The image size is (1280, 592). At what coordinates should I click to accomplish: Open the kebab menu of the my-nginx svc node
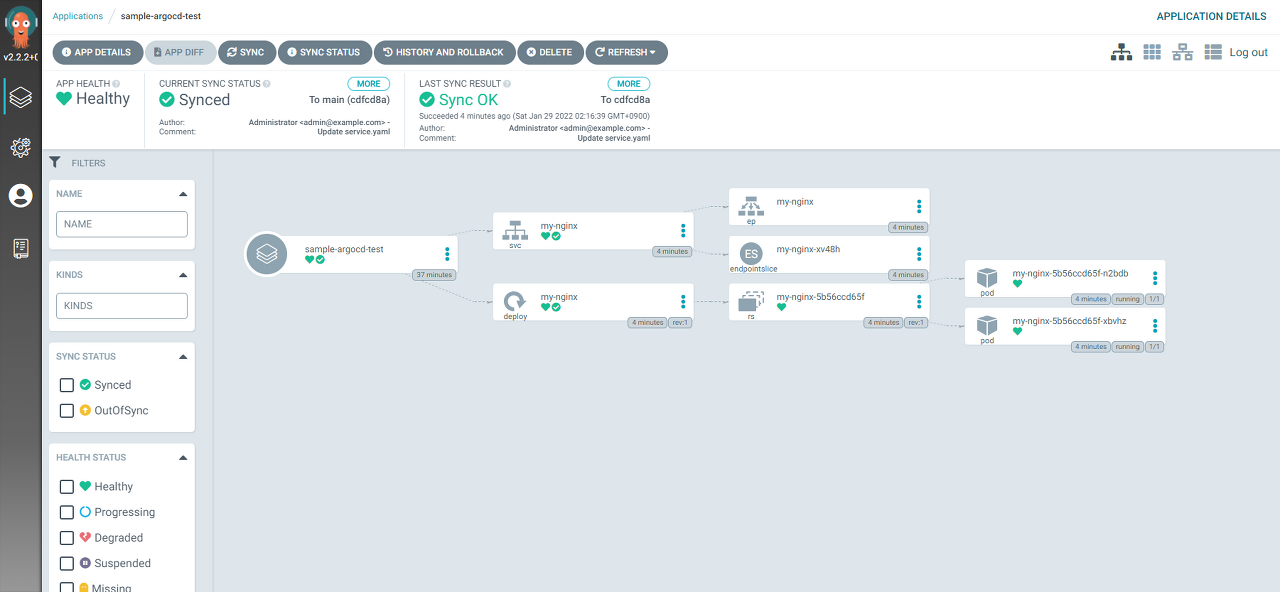(x=683, y=231)
